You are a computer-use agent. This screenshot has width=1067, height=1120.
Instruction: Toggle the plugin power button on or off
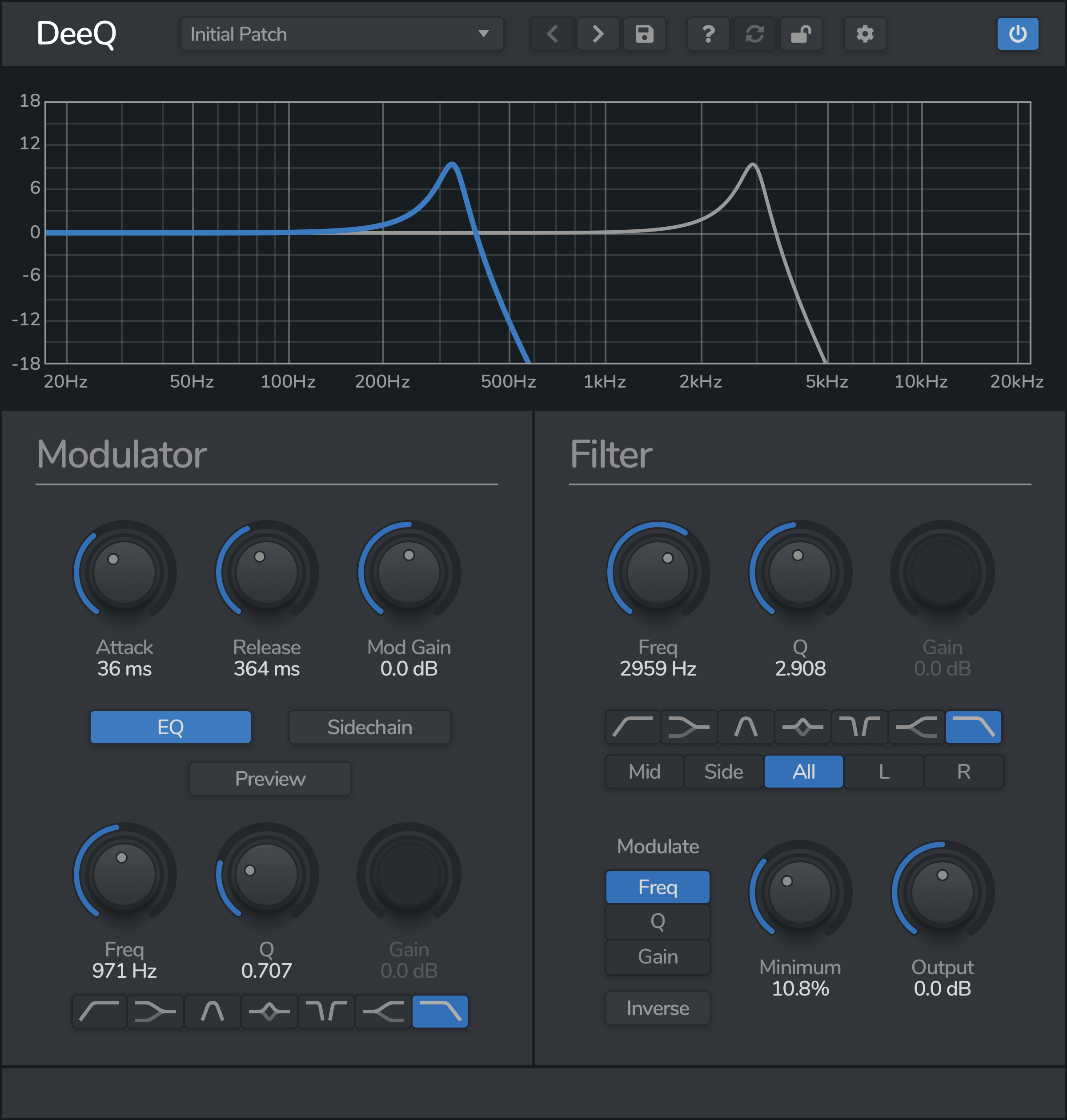coord(1018,34)
